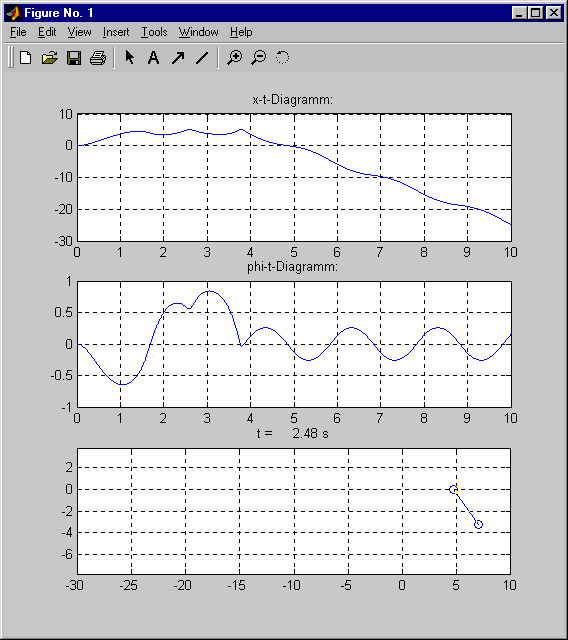
Task: Print the figure via printer icon
Action: [98, 58]
